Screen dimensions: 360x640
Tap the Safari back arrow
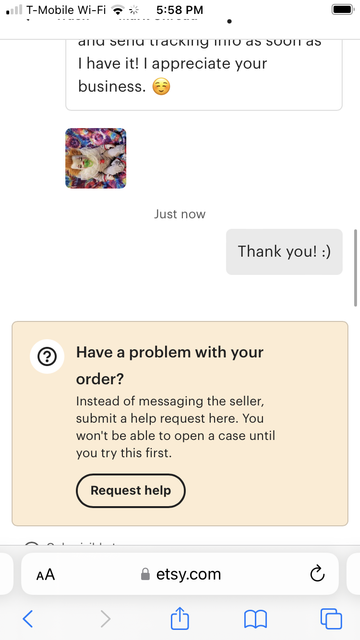coord(28,619)
